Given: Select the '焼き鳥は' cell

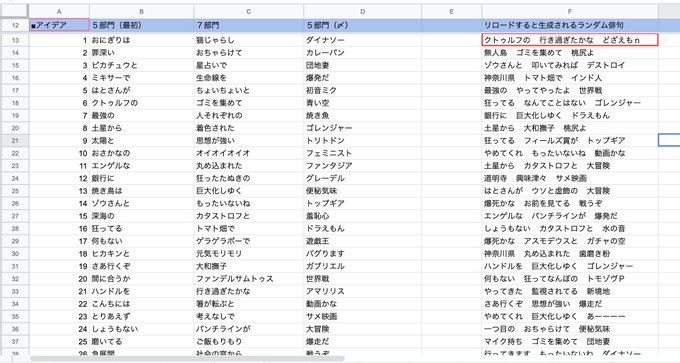Looking at the screenshot, I should tap(141, 191).
